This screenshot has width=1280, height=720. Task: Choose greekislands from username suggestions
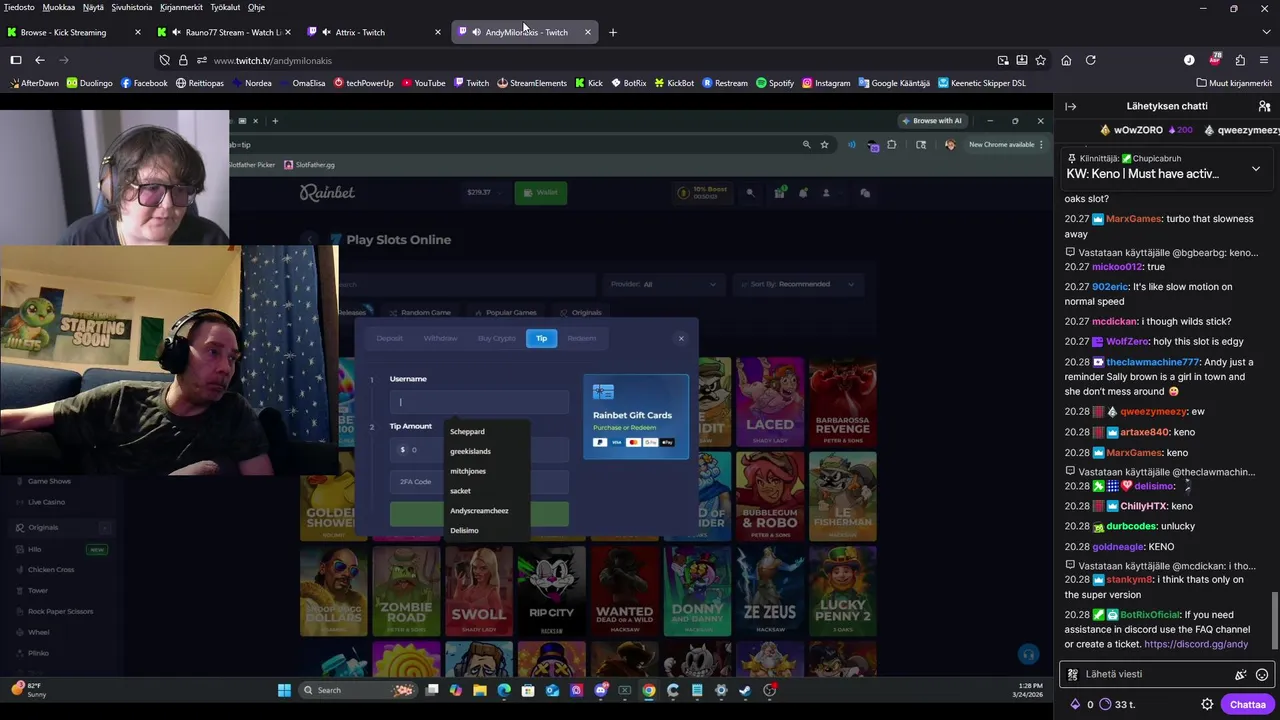point(470,451)
